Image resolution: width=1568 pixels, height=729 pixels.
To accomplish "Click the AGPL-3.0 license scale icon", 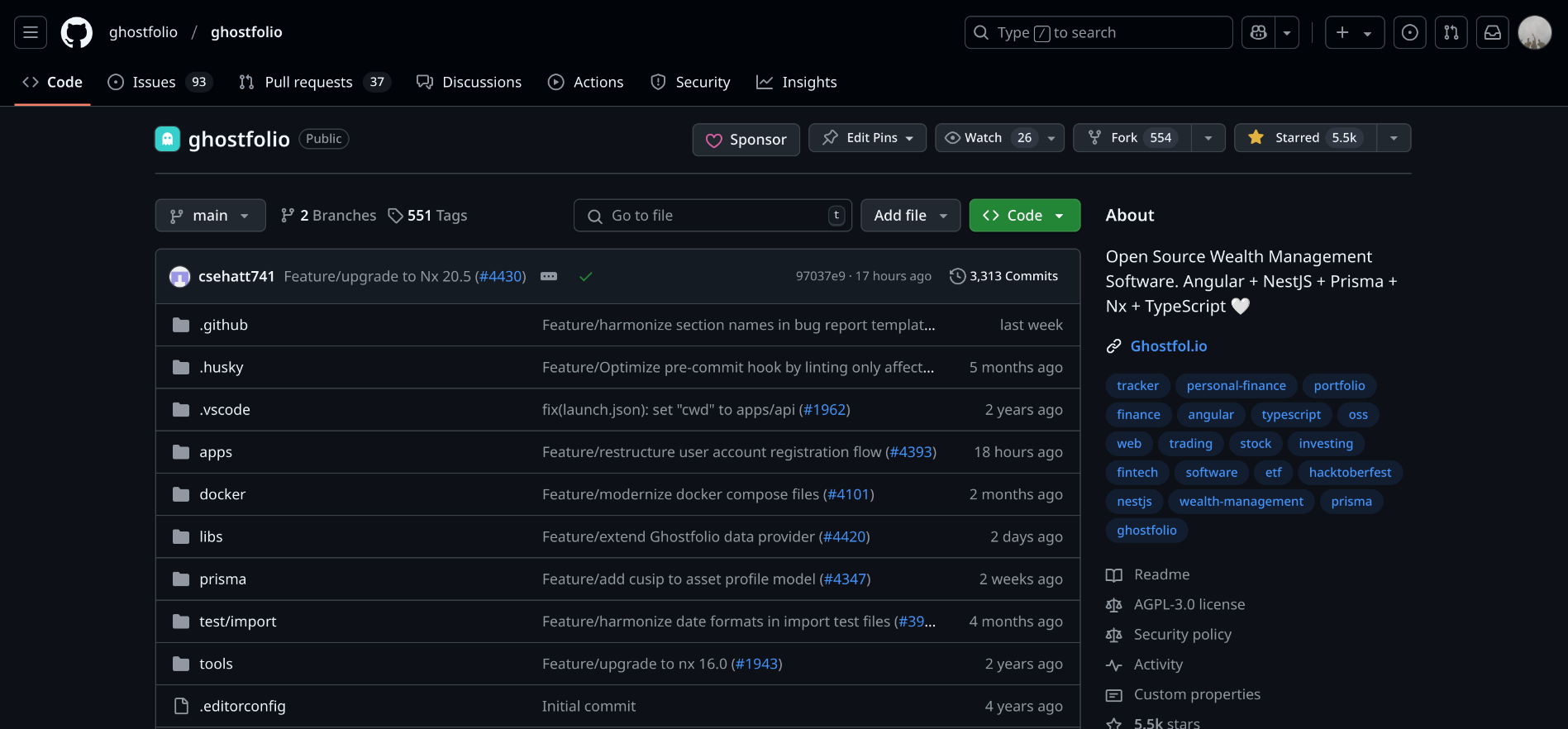I will 1114,605.
